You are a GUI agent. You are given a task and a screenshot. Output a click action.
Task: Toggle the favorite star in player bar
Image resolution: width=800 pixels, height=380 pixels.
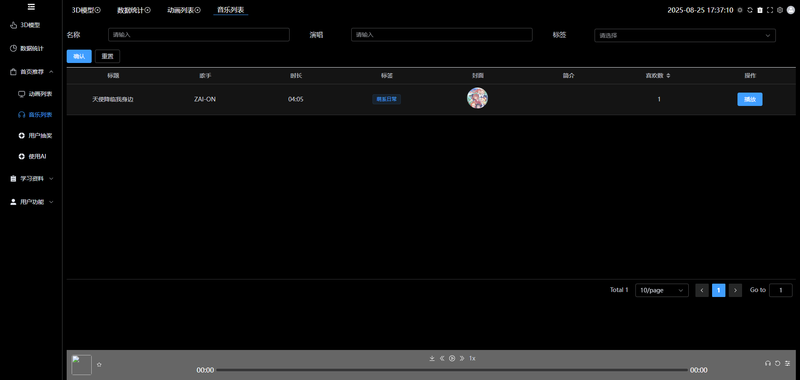coord(99,365)
